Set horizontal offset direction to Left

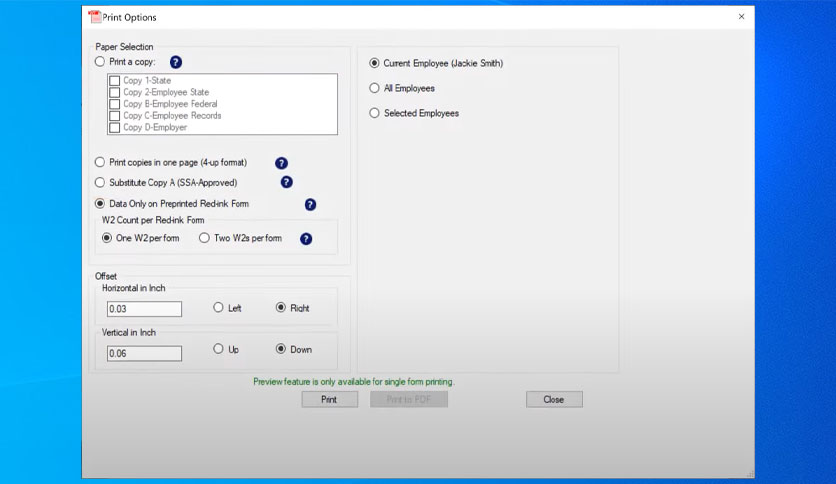click(218, 308)
